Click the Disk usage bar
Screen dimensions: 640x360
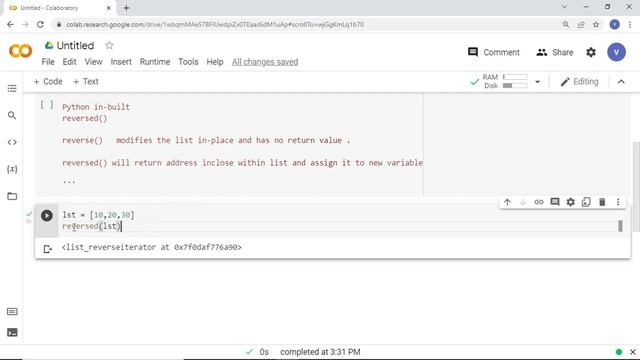(x=515, y=86)
